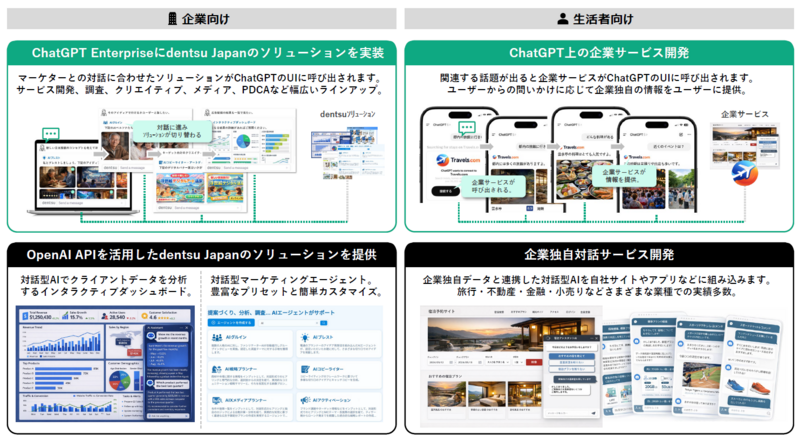Click the person icon beside 生活者向け
The width and height of the screenshot is (800, 441).
(x=560, y=16)
